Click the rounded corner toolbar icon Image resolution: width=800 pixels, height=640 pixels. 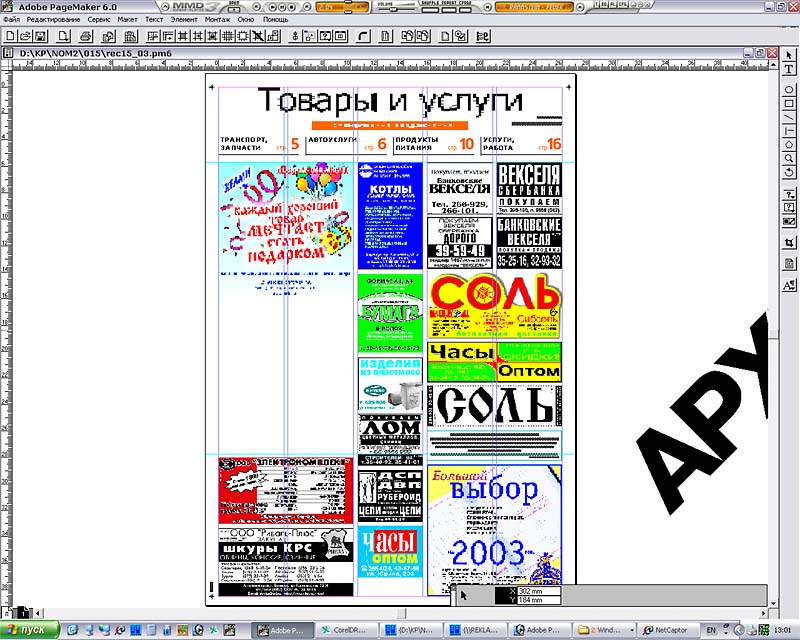coord(363,36)
